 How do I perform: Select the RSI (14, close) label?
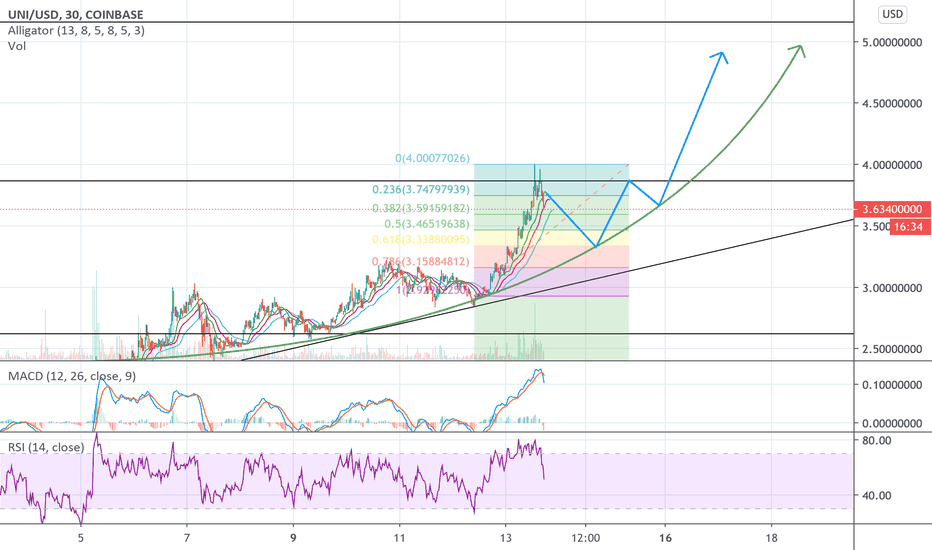[x=46, y=447]
